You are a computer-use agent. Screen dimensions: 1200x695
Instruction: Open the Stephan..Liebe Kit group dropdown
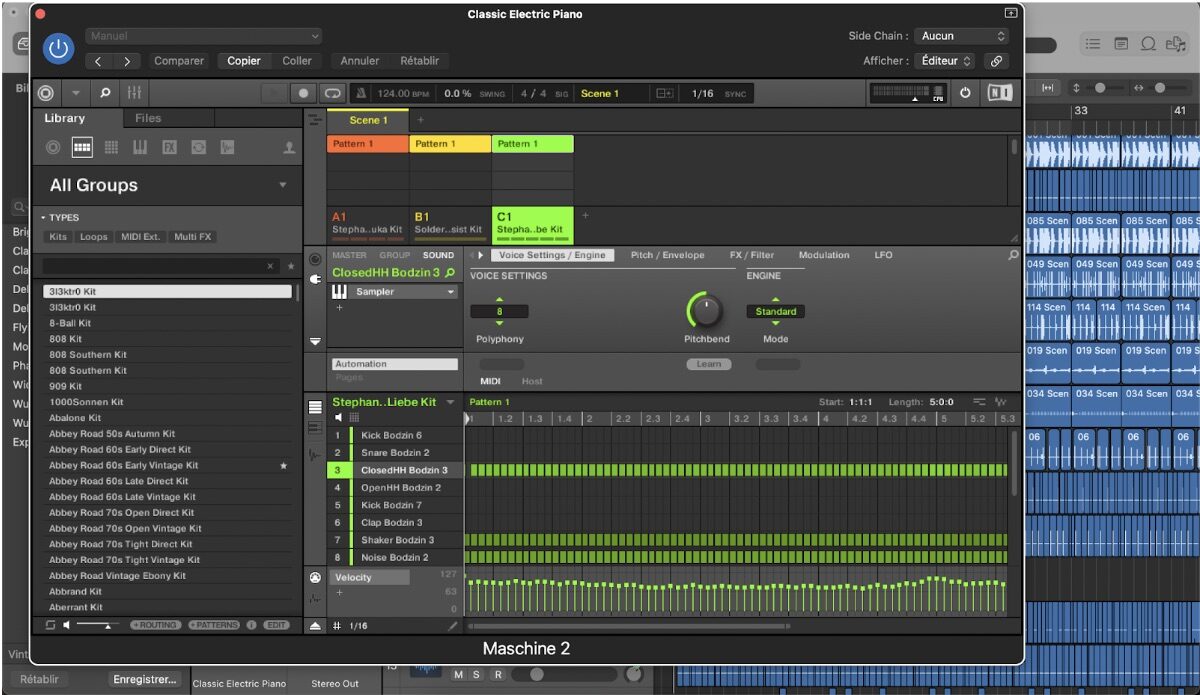[x=450, y=402]
